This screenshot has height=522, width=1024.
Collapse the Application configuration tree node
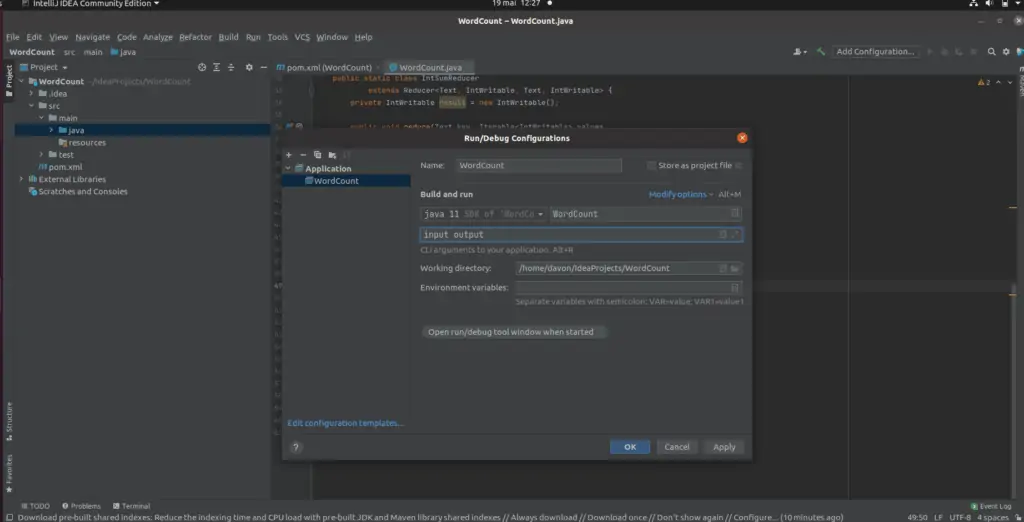coord(288,169)
